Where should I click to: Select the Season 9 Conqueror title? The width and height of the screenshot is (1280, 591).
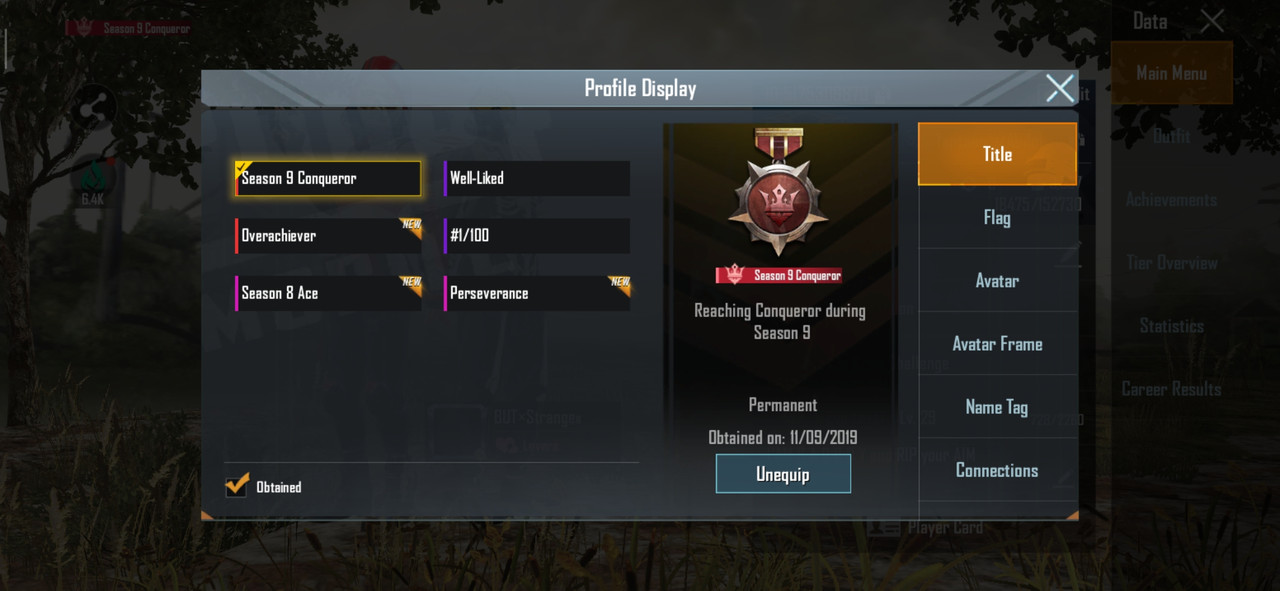point(328,178)
